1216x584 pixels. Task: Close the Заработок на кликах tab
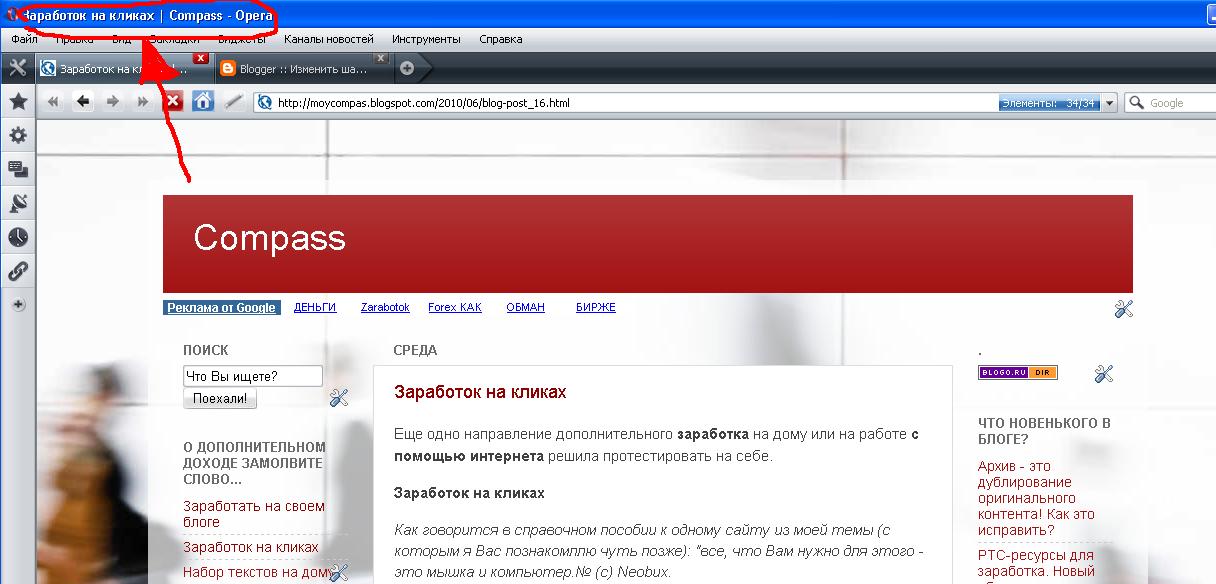coord(200,58)
